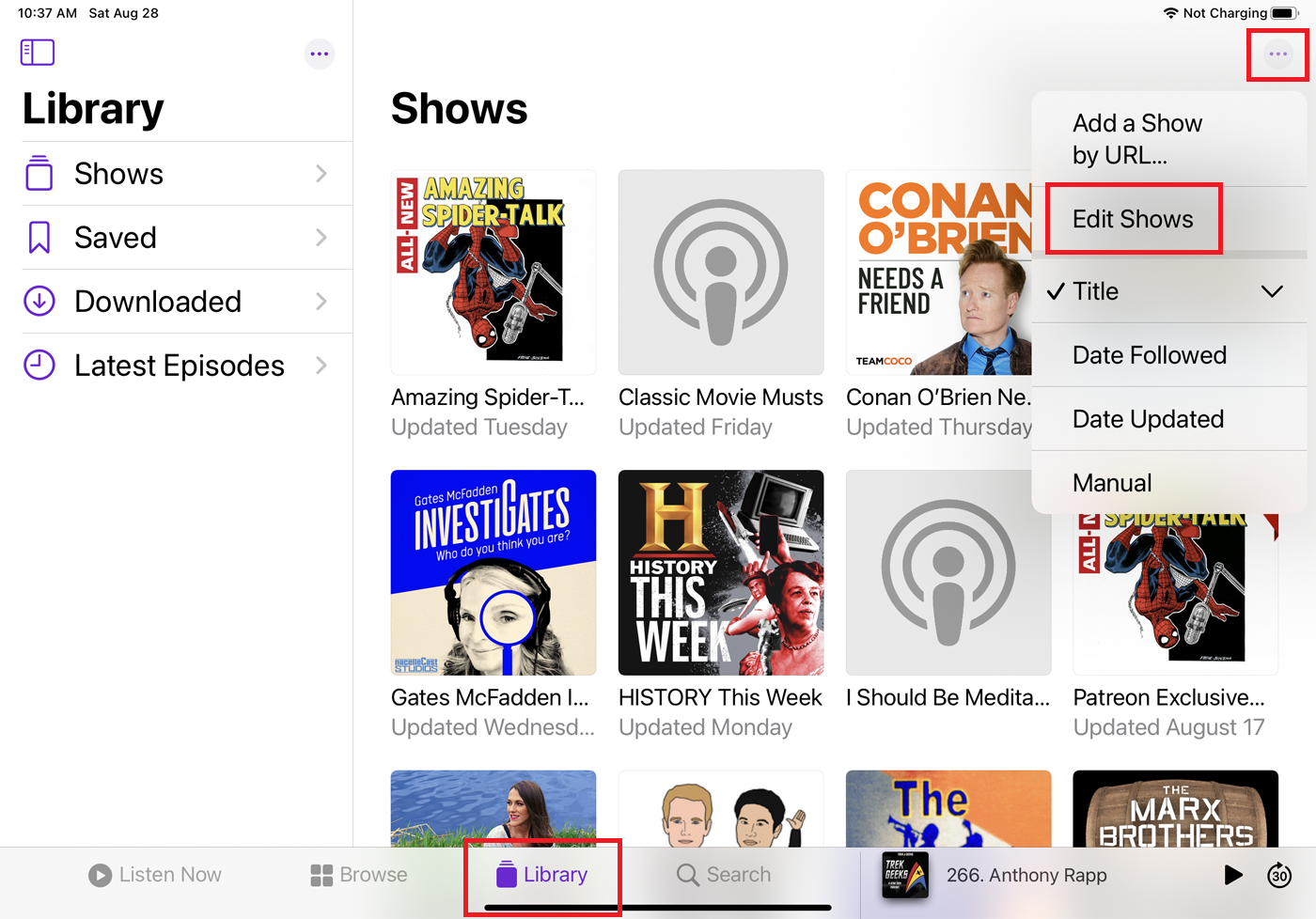Open the two cartoon men show artwork
Screen dimensions: 1316x919
coord(721,809)
